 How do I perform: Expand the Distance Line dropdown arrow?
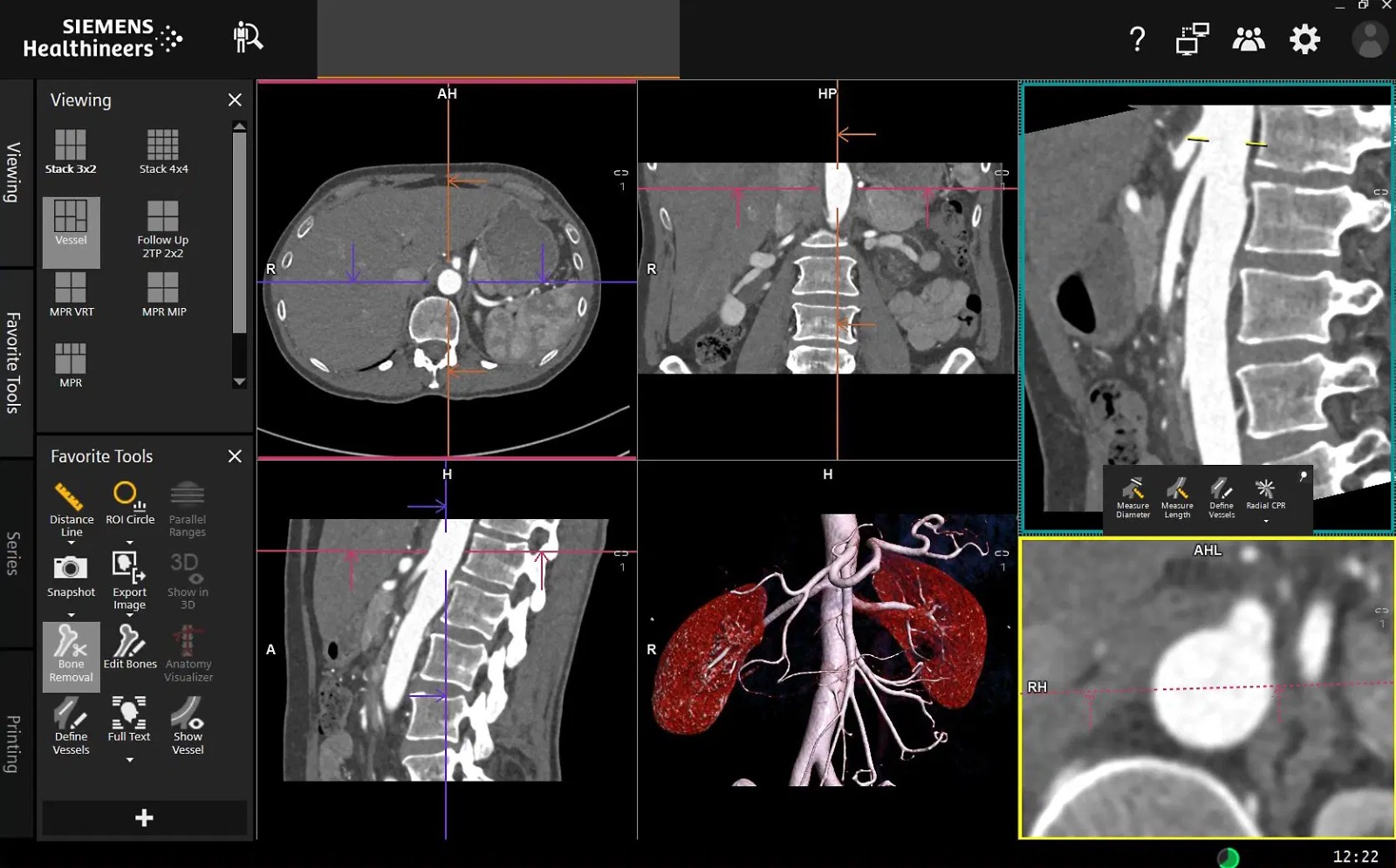[72, 543]
